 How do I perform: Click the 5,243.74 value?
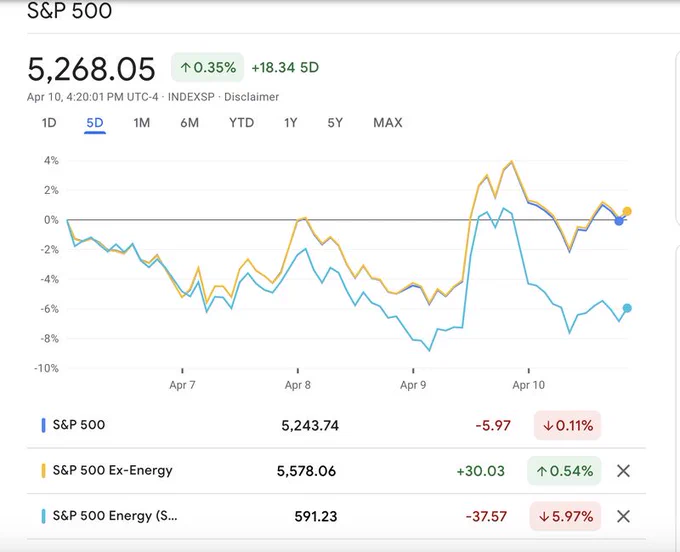point(310,425)
